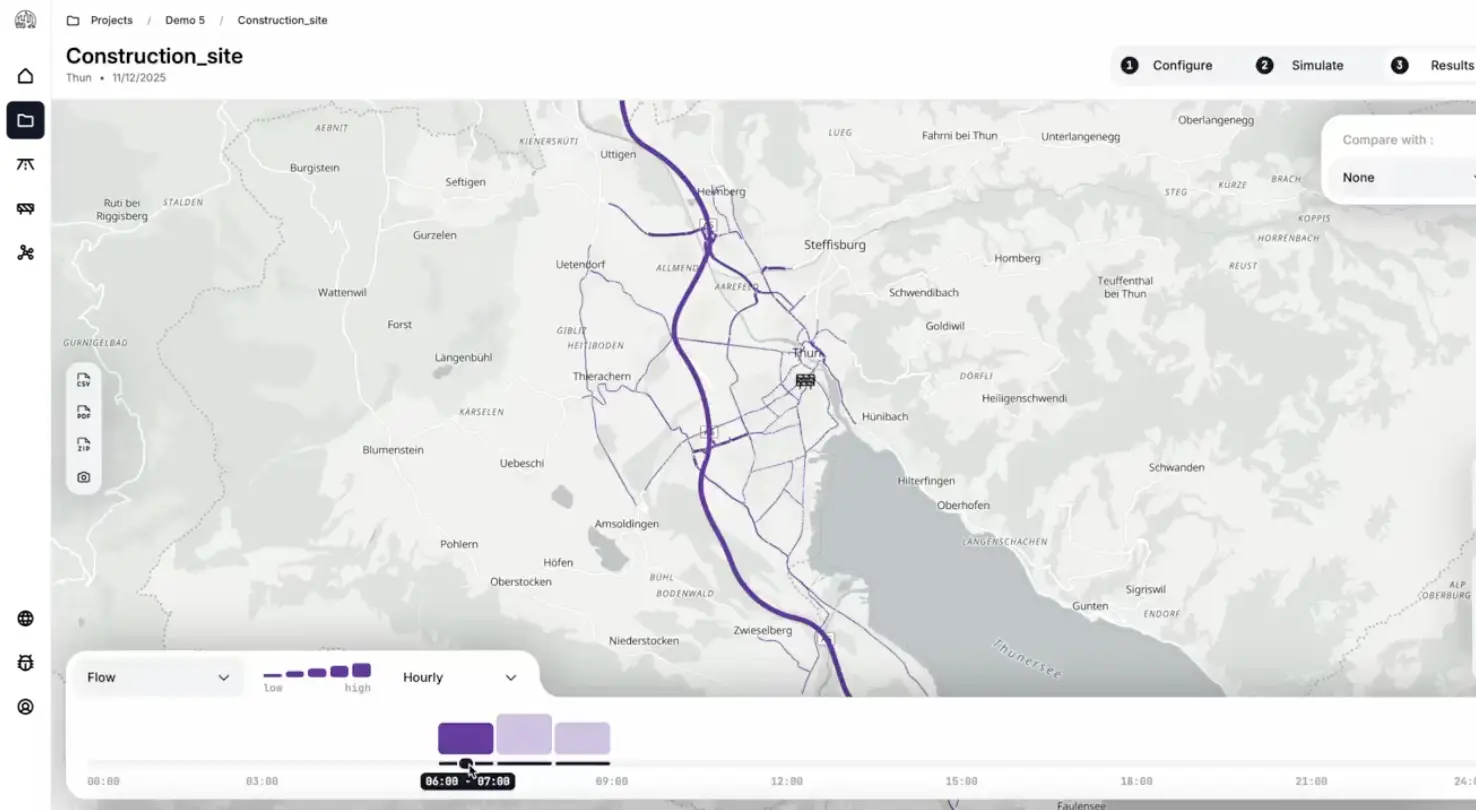Screen dimensions: 1476x810
Task: Expand the Flow metric dropdown
Action: coord(158,677)
